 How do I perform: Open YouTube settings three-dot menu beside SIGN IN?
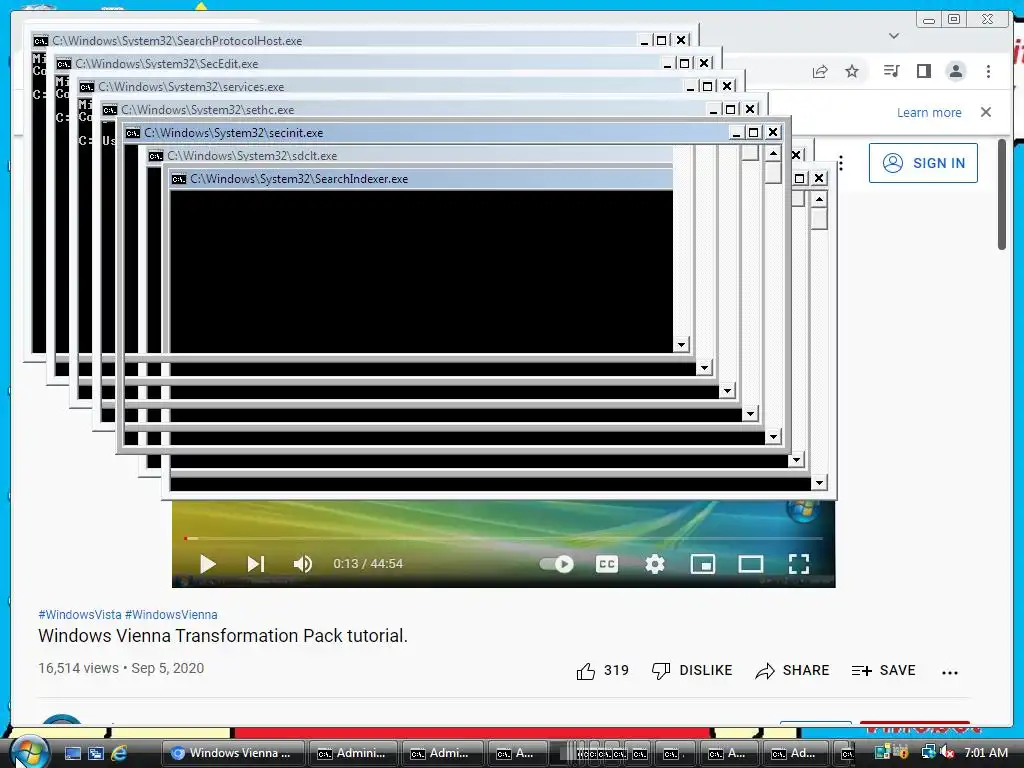[841, 163]
